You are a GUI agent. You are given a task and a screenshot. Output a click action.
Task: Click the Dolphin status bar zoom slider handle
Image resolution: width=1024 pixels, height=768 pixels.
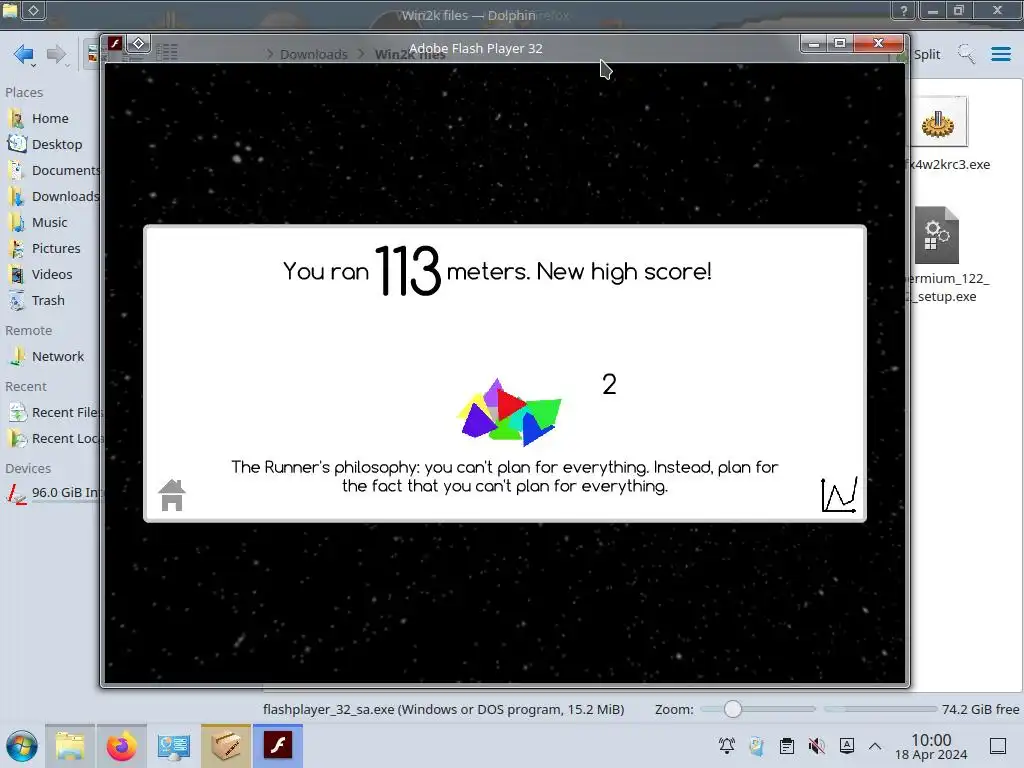click(733, 709)
